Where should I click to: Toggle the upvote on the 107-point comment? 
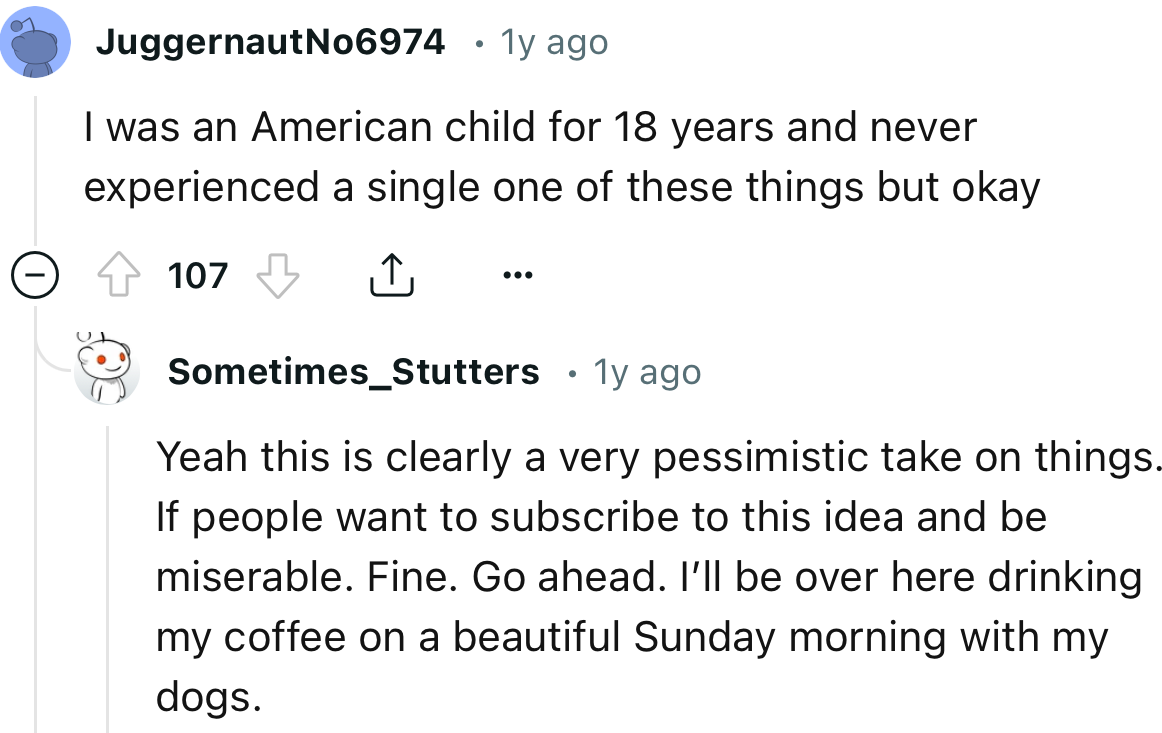pos(120,275)
